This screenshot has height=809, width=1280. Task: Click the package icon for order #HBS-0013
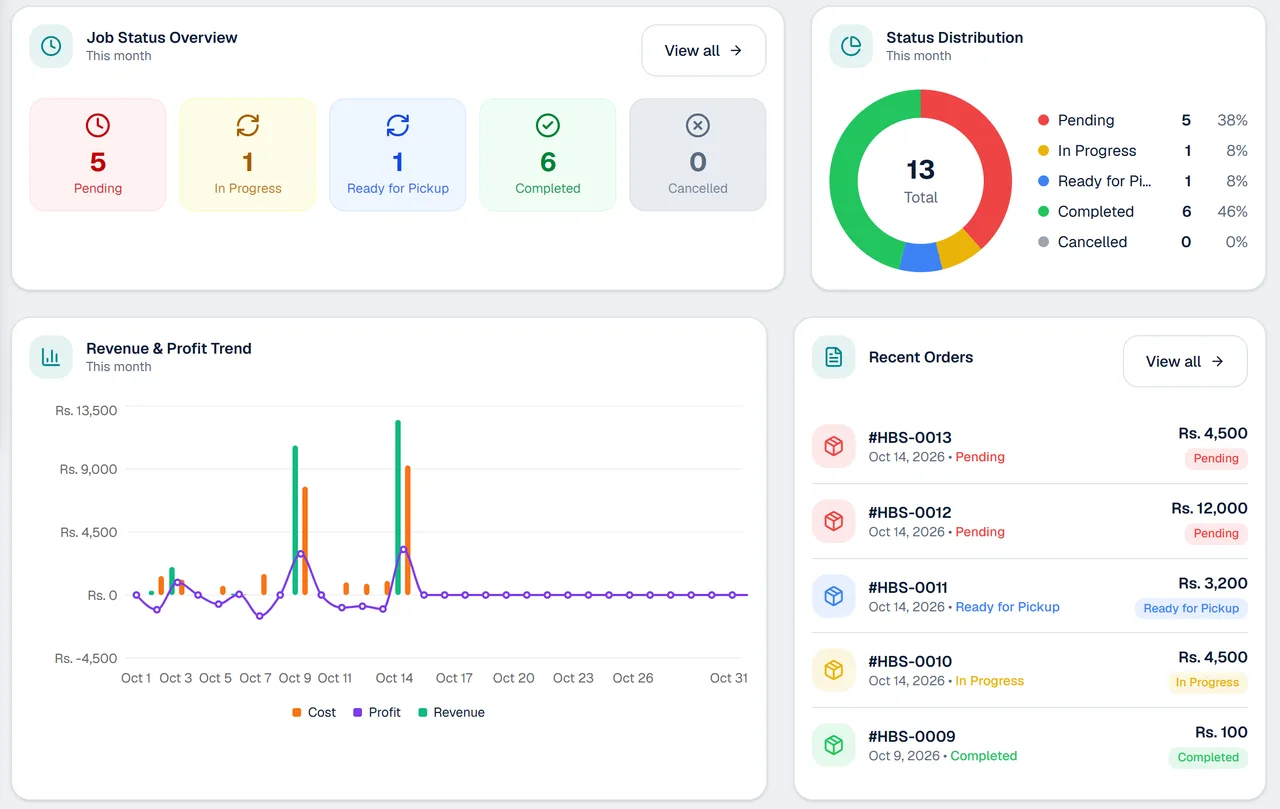(x=833, y=446)
